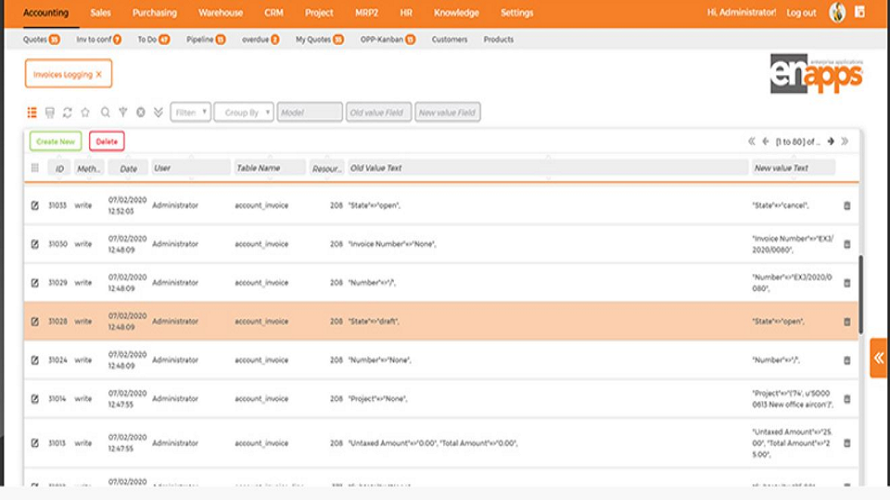890x500 pixels.
Task: Go to next page arrow
Action: (x=830, y=141)
